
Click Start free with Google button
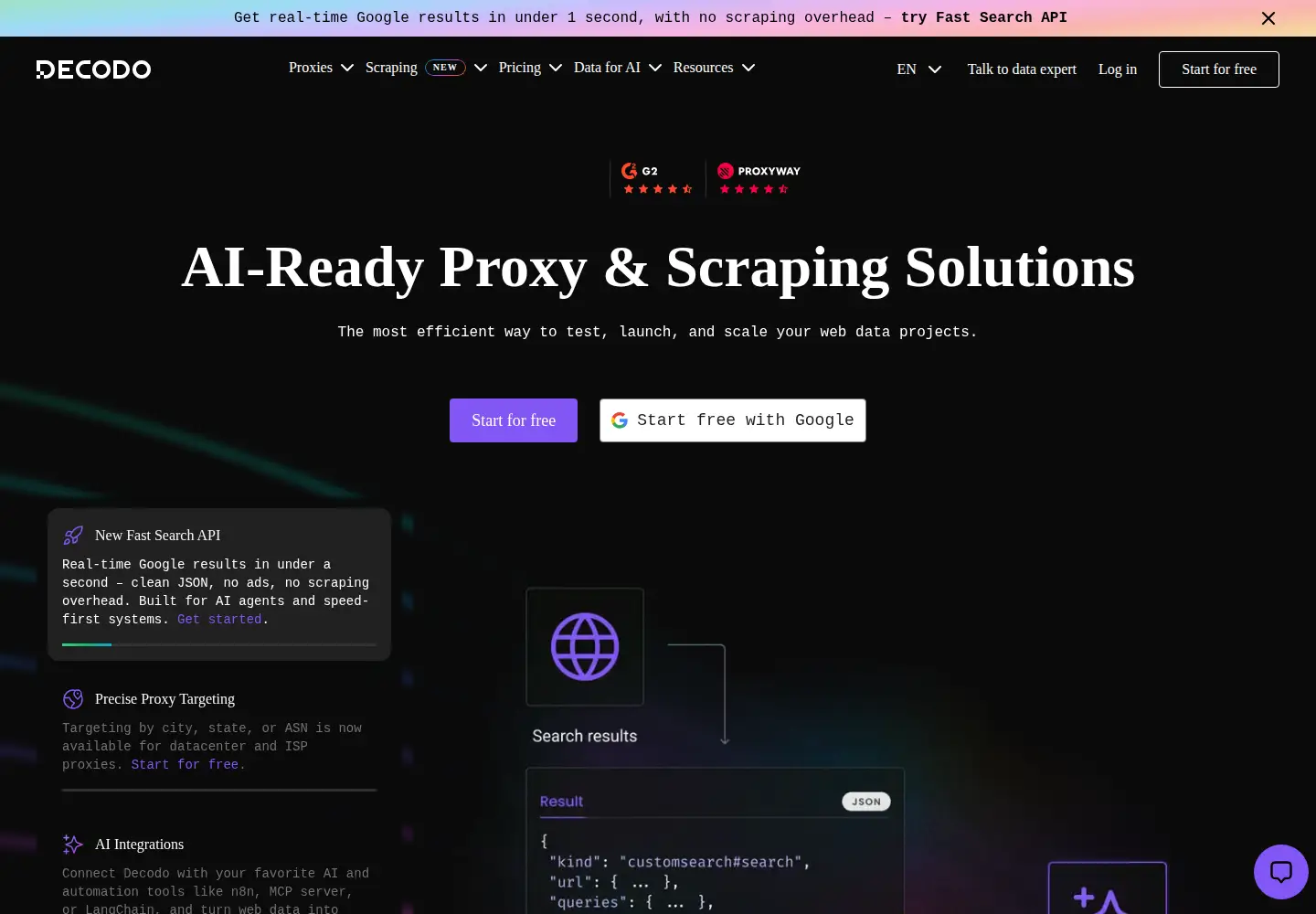pyautogui.click(x=733, y=420)
